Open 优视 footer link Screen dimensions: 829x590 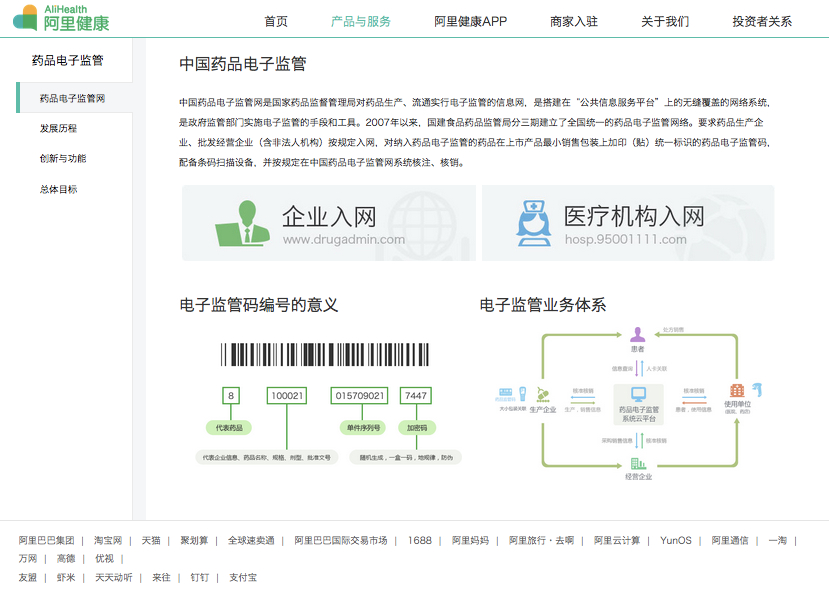[104, 559]
